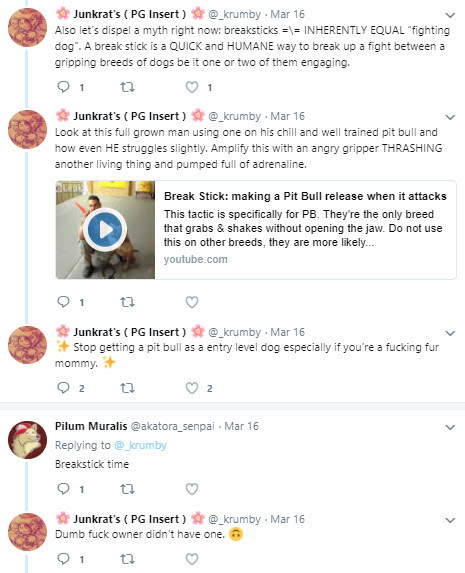Retweet the breaksticks myth tweet

[127, 87]
